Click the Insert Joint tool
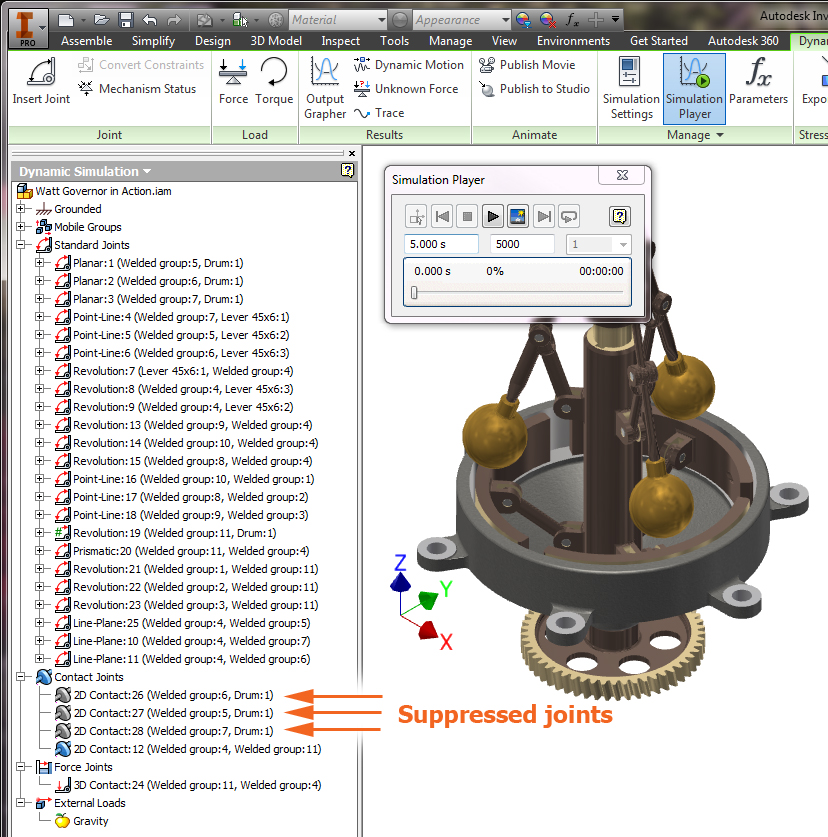 click(41, 81)
